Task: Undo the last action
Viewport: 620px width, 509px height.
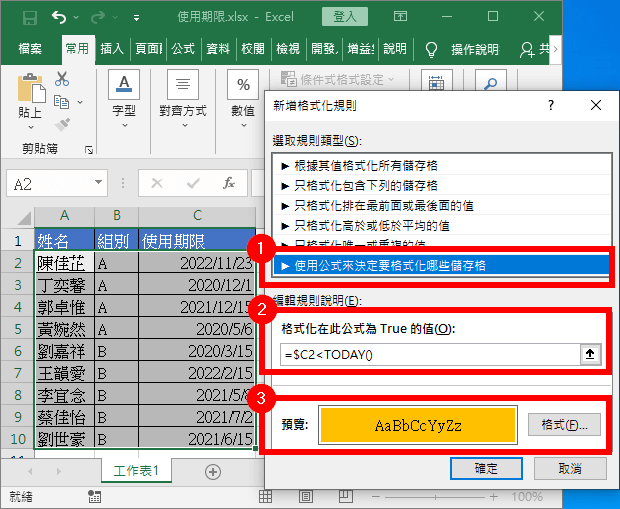Action: (x=59, y=17)
